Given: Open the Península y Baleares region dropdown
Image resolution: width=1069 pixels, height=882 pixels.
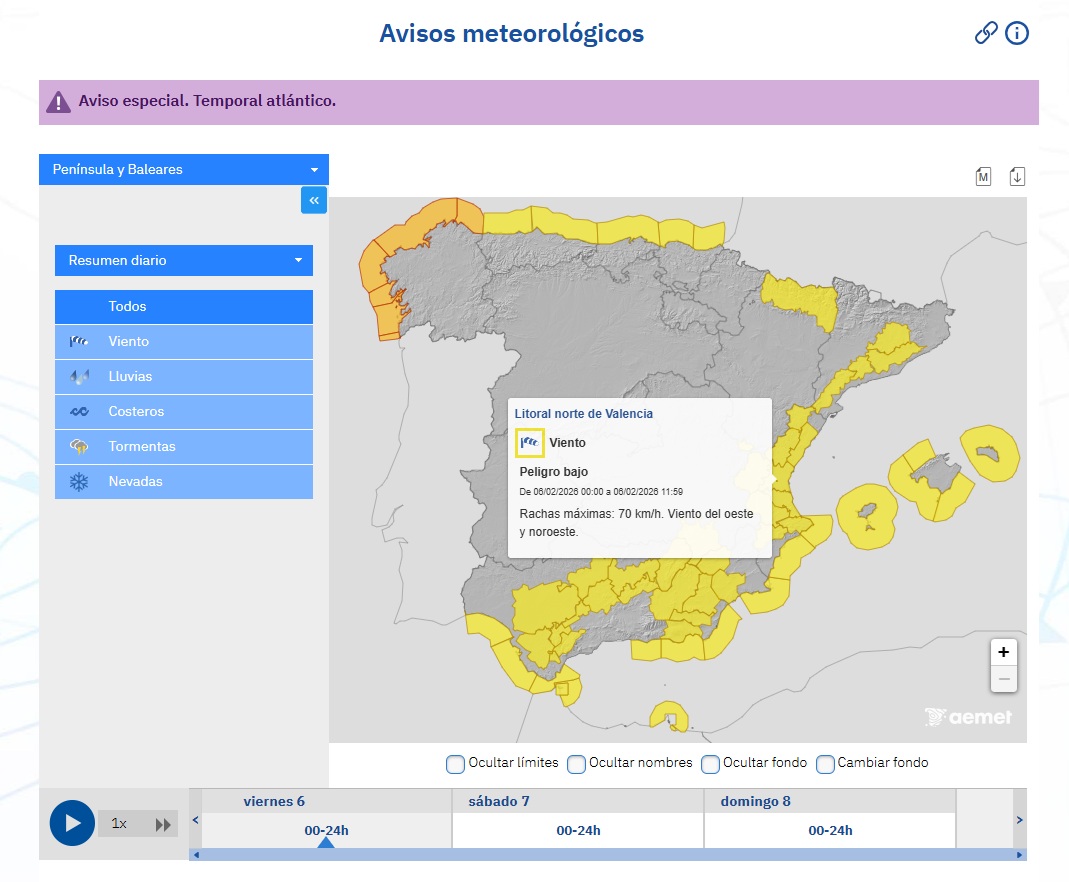Looking at the screenshot, I should pos(183,169).
